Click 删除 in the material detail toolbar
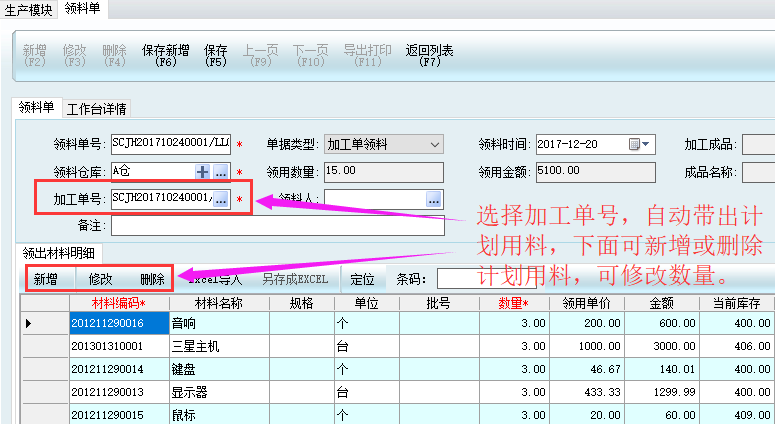This screenshot has width=775, height=424. tap(152, 279)
